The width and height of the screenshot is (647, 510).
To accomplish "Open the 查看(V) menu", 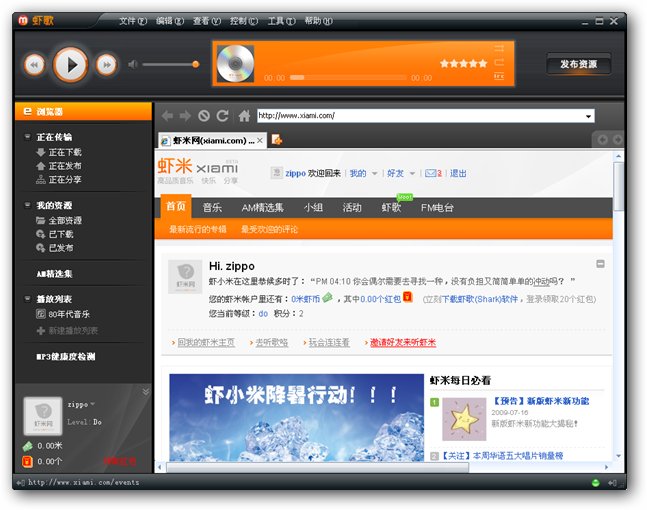I will [207, 21].
